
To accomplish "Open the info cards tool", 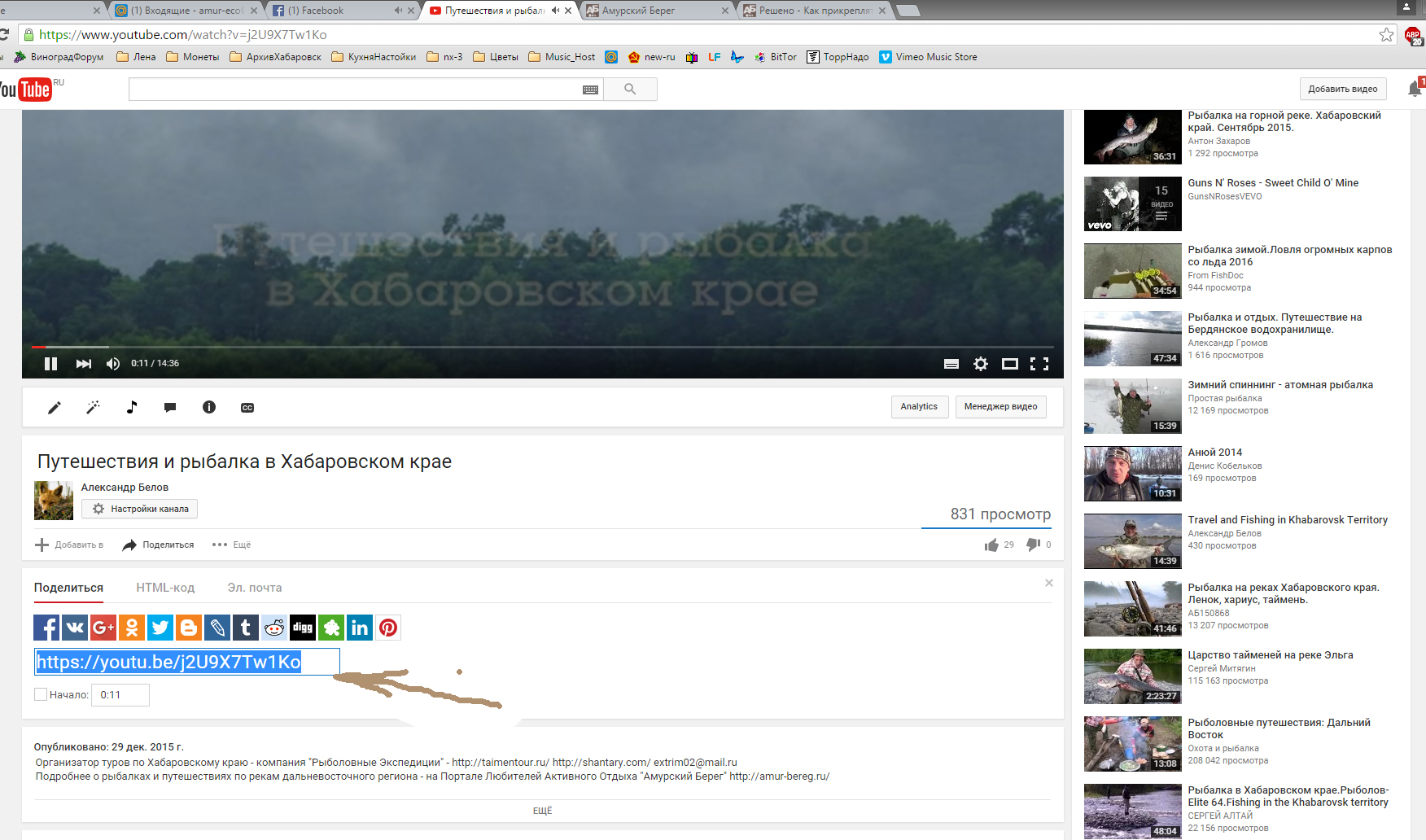I will [209, 407].
